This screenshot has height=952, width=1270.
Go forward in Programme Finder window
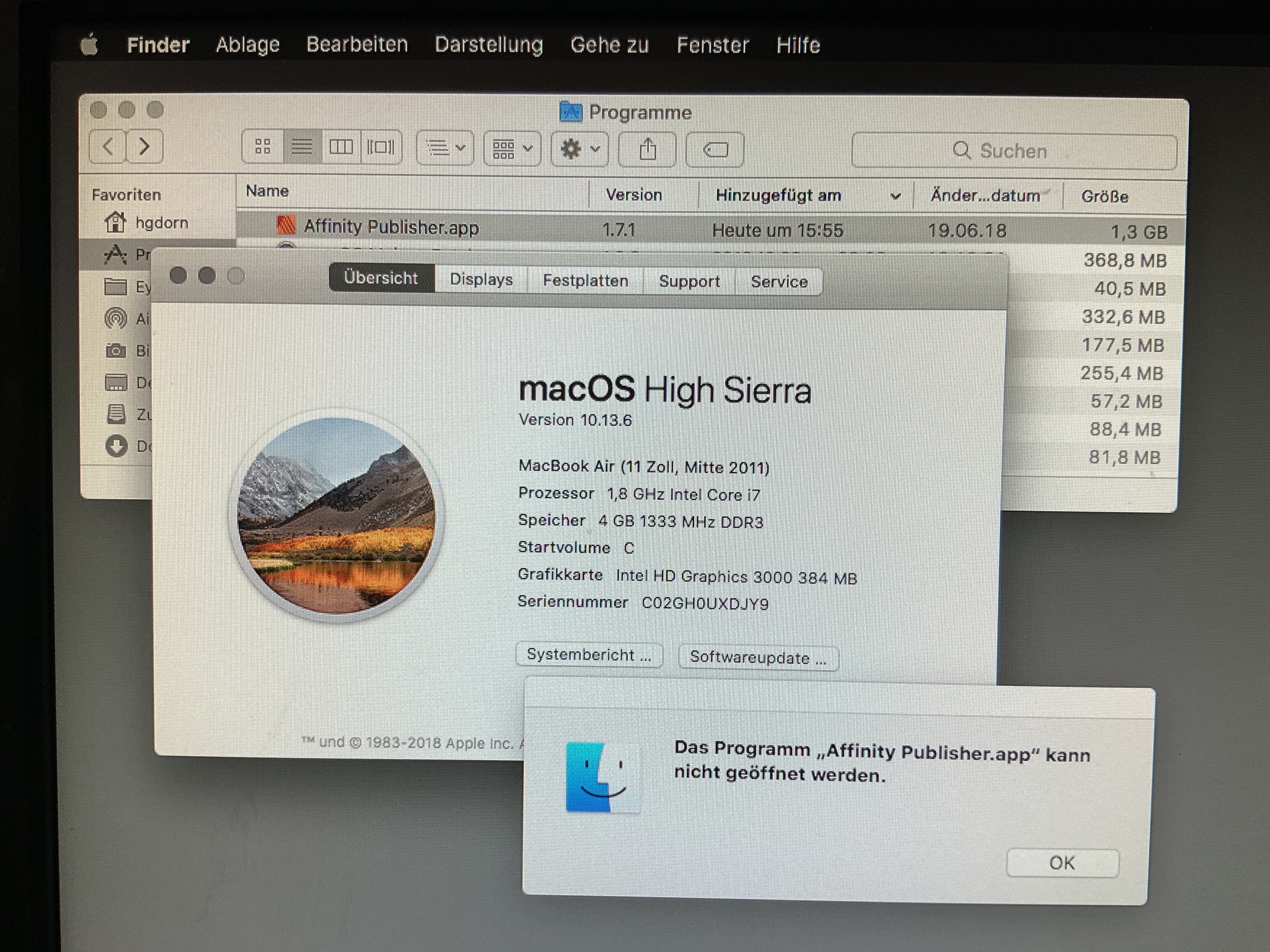click(x=145, y=146)
